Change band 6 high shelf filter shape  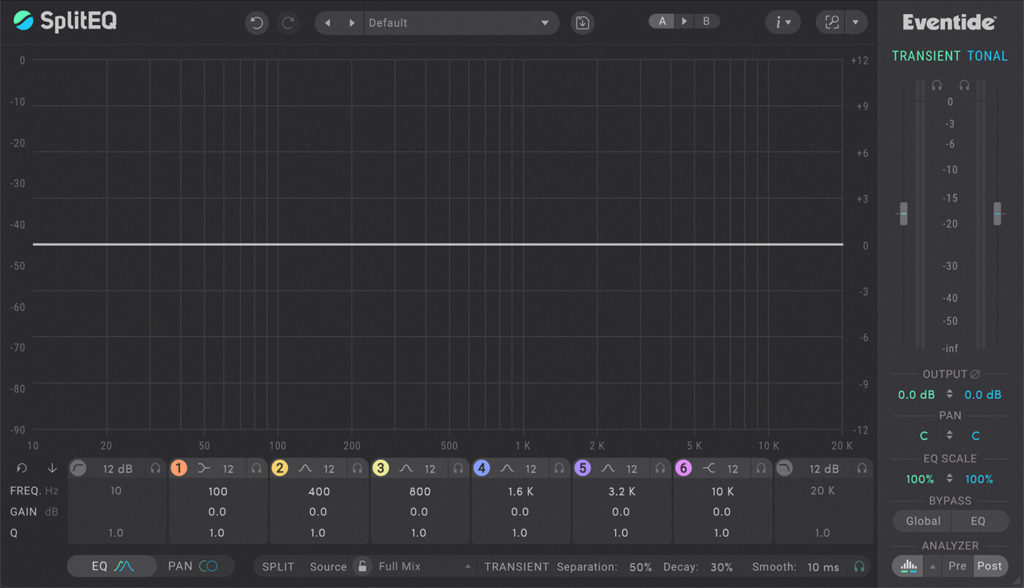(x=709, y=468)
